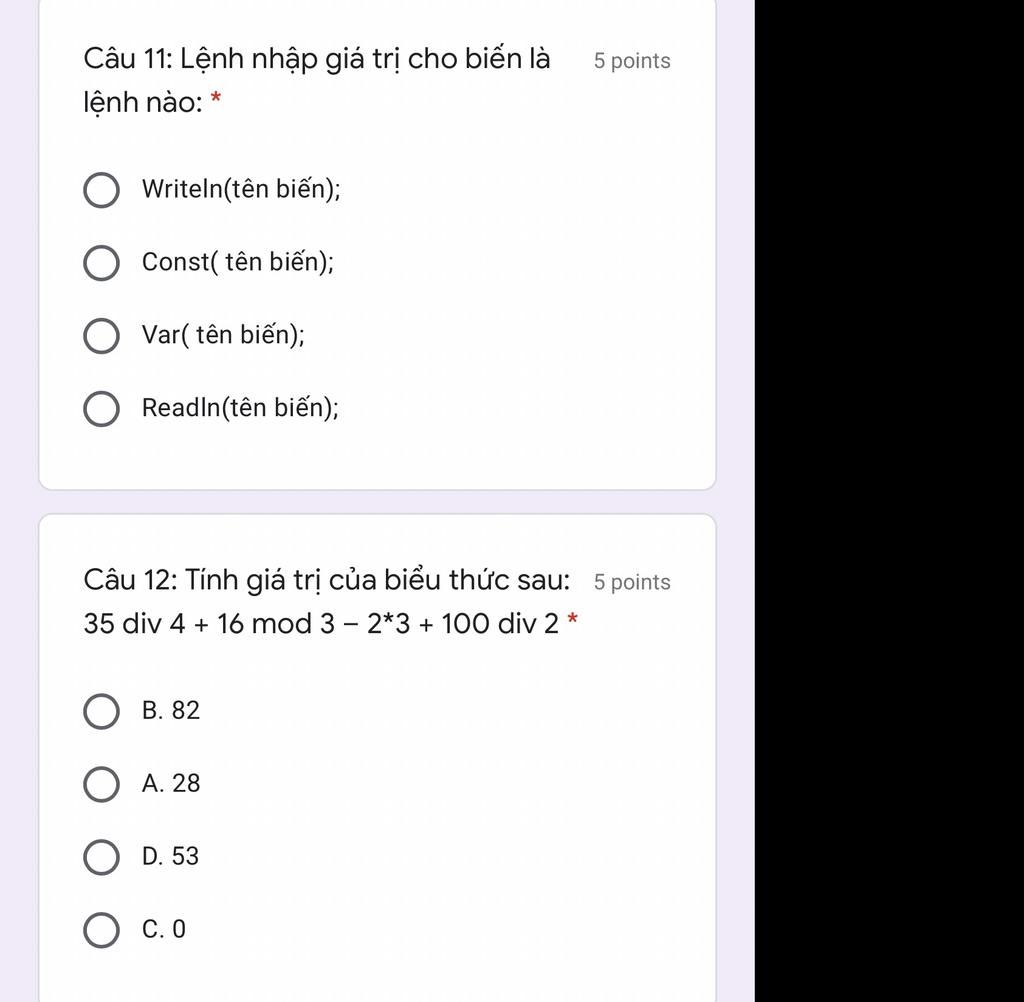
Task: Click the 'C. 0' answer label
Action: (164, 930)
